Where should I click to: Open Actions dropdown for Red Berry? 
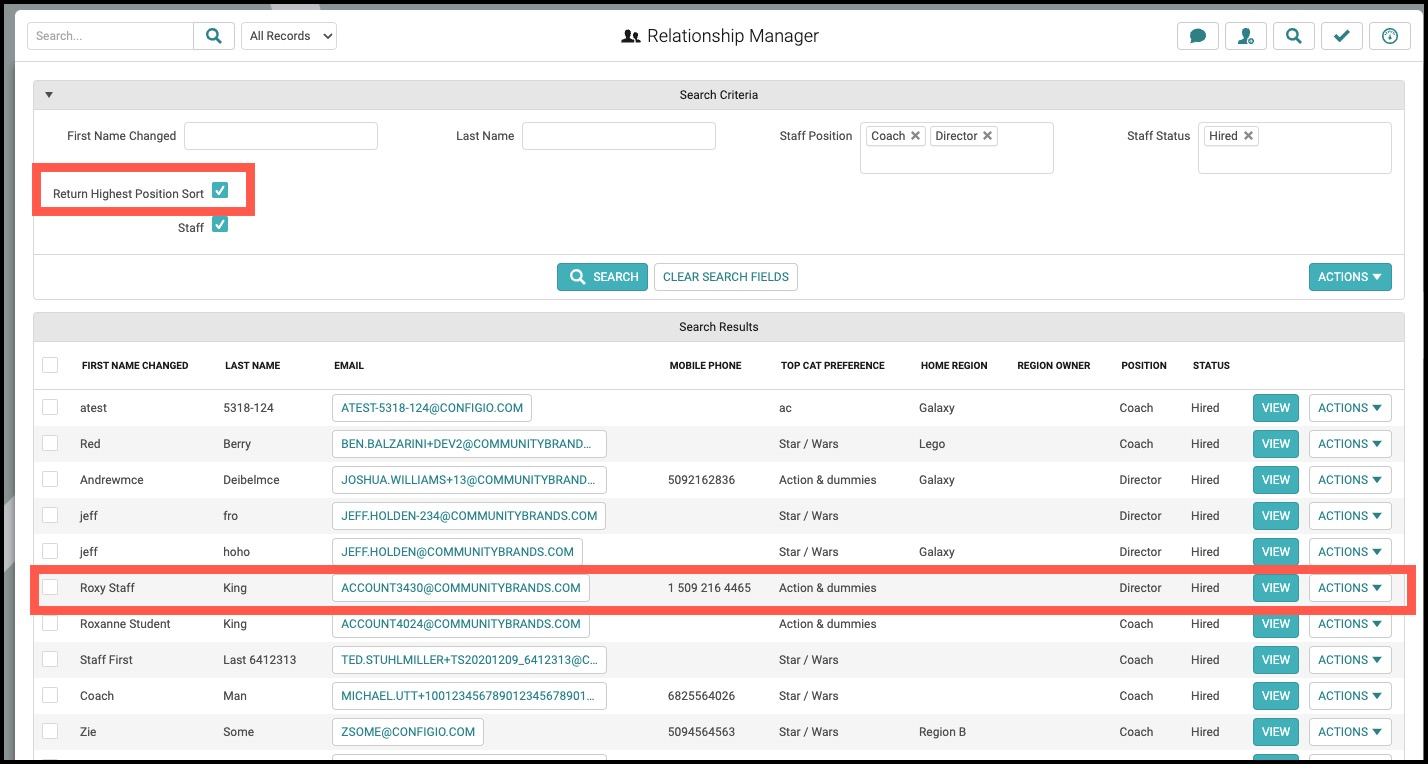tap(1350, 444)
